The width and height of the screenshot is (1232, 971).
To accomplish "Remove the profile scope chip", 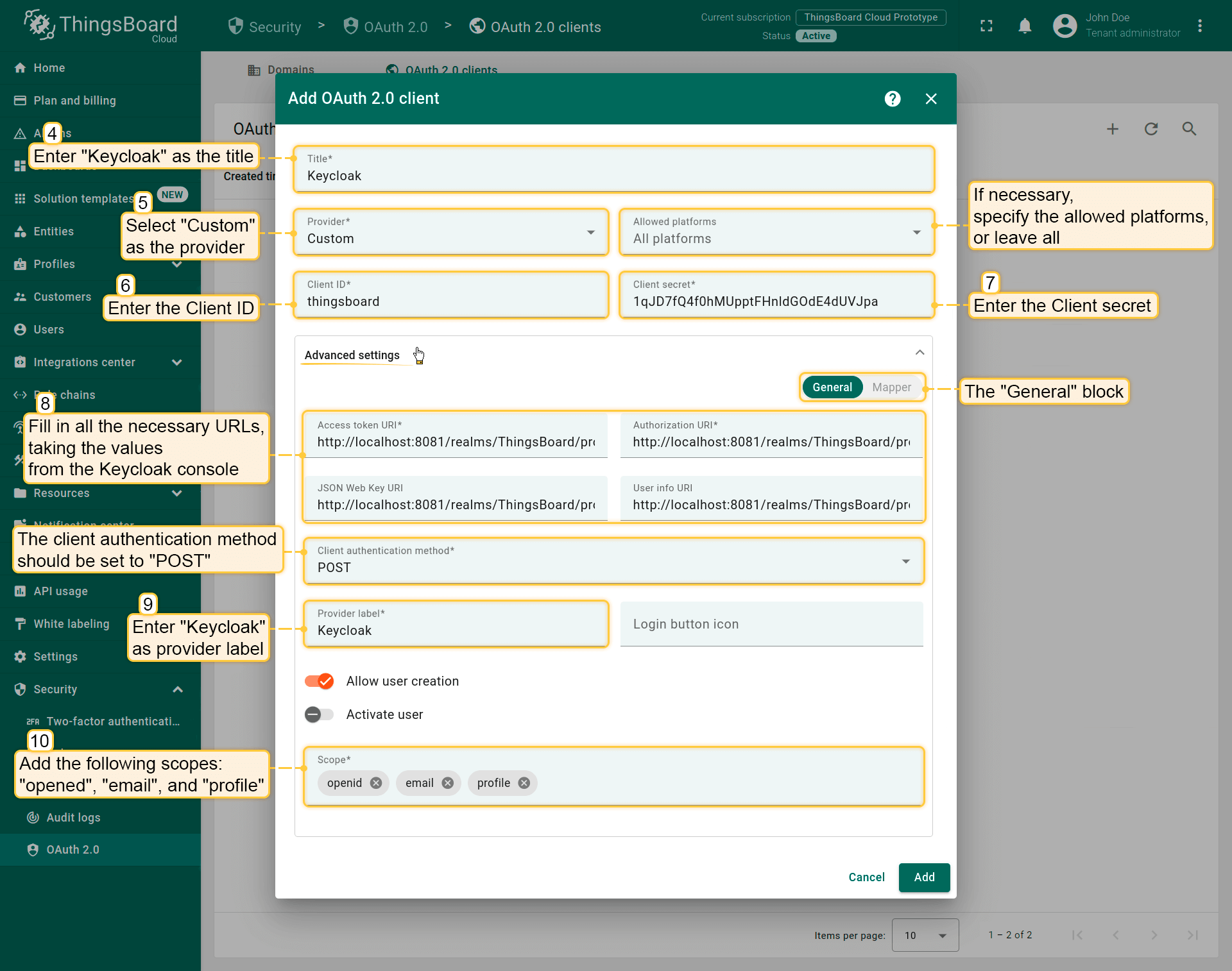I will (524, 783).
